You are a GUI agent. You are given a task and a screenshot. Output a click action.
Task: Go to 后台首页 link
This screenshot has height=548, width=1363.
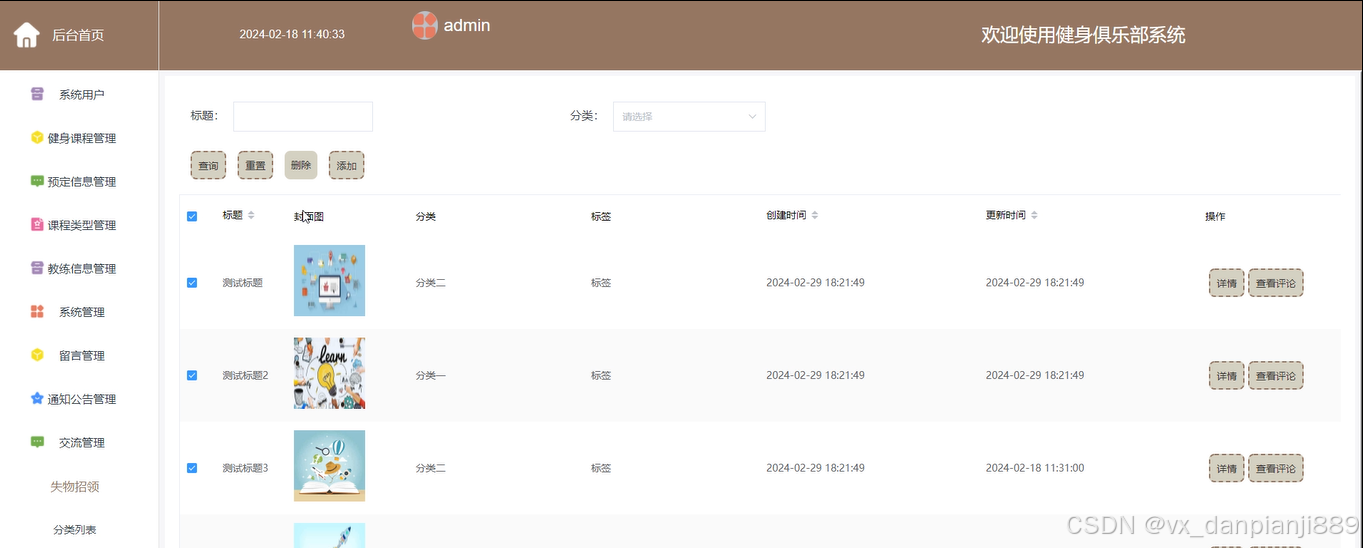point(78,35)
